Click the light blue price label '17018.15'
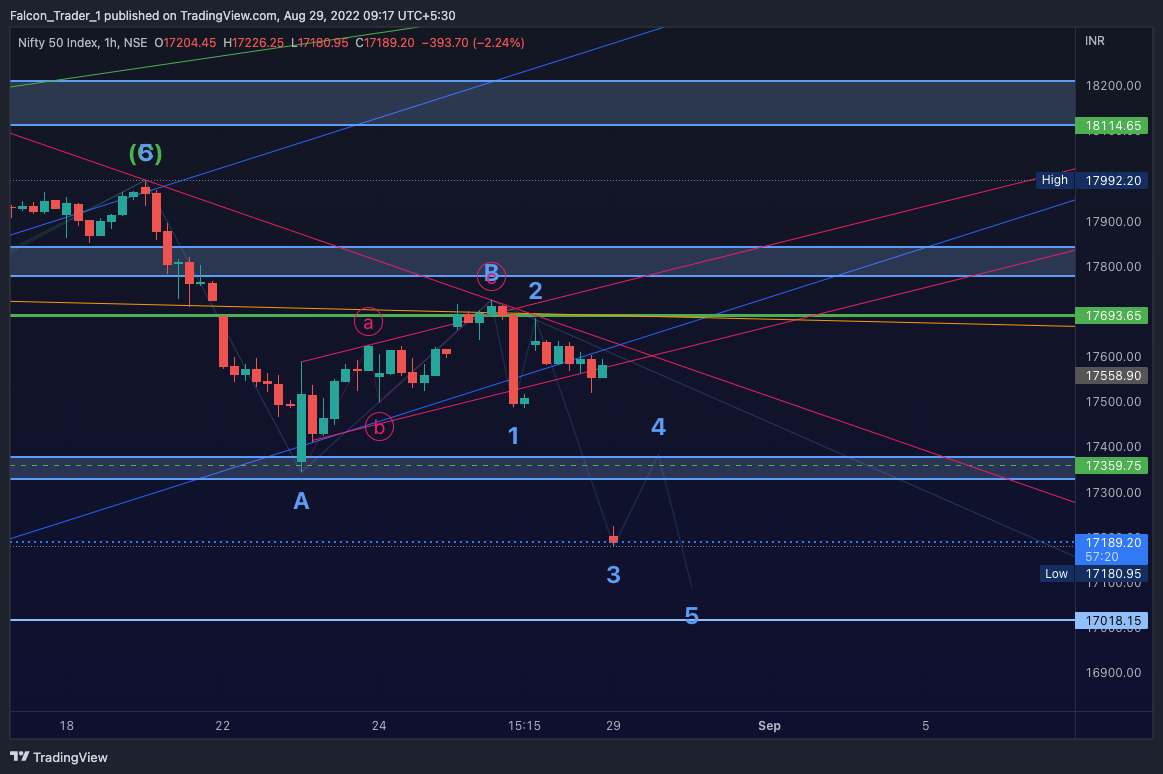Screen dimensions: 1163x774 pyautogui.click(x=1112, y=621)
